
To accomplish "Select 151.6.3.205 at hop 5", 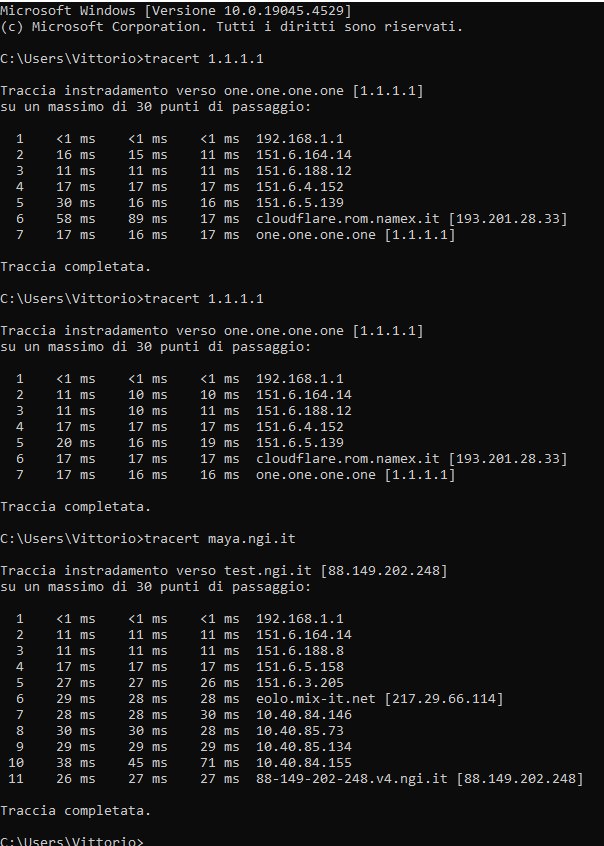I will point(300,683).
